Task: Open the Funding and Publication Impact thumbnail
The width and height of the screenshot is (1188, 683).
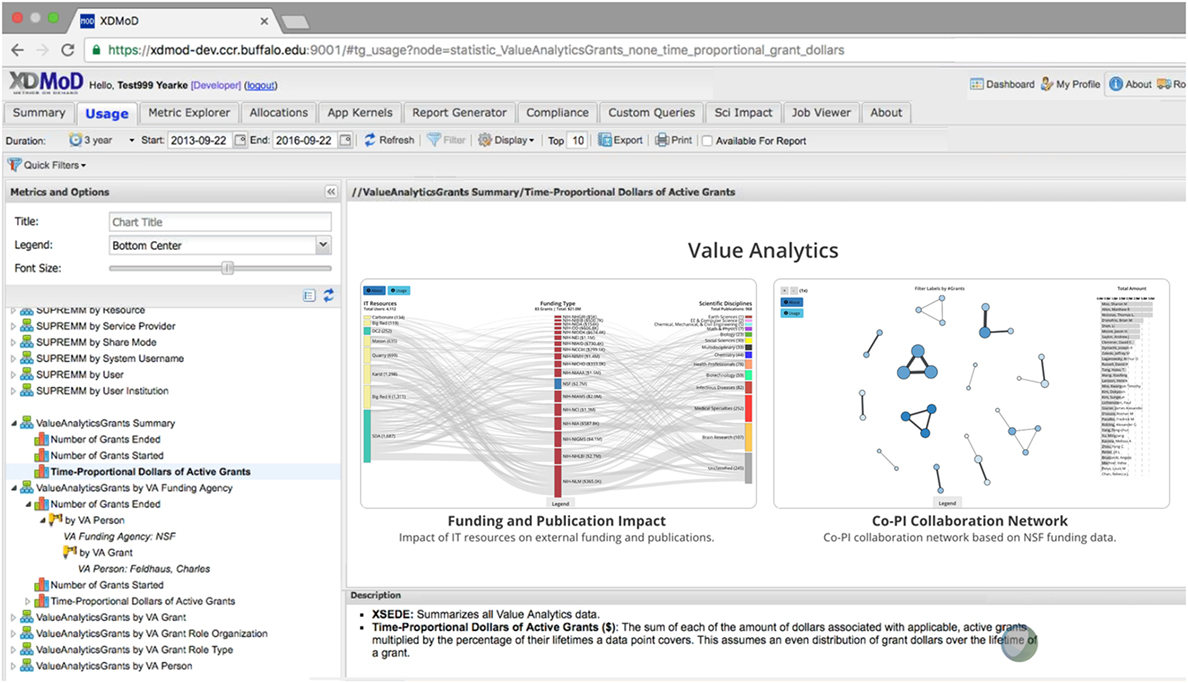Action: [x=558, y=393]
